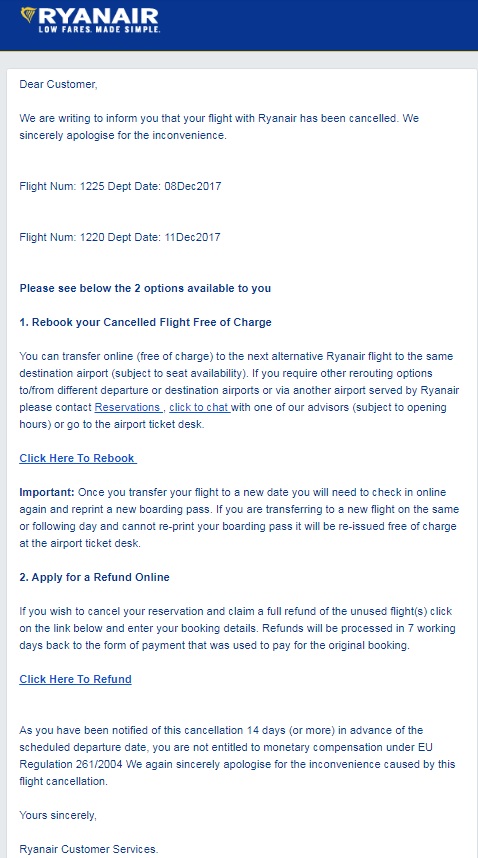
Task: Click 'Please see below the 2 options' heading
Action: tap(145, 288)
